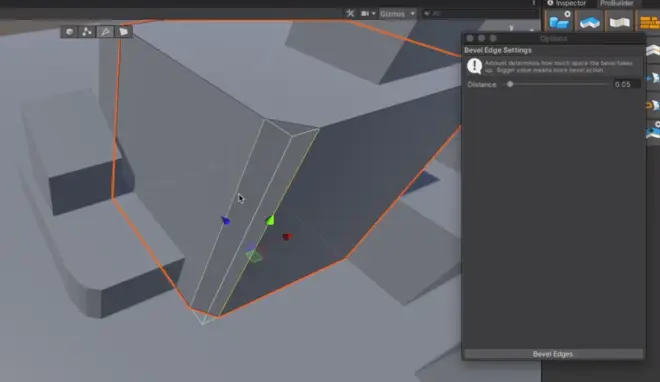
Task: Close the Options window
Action: (470, 38)
